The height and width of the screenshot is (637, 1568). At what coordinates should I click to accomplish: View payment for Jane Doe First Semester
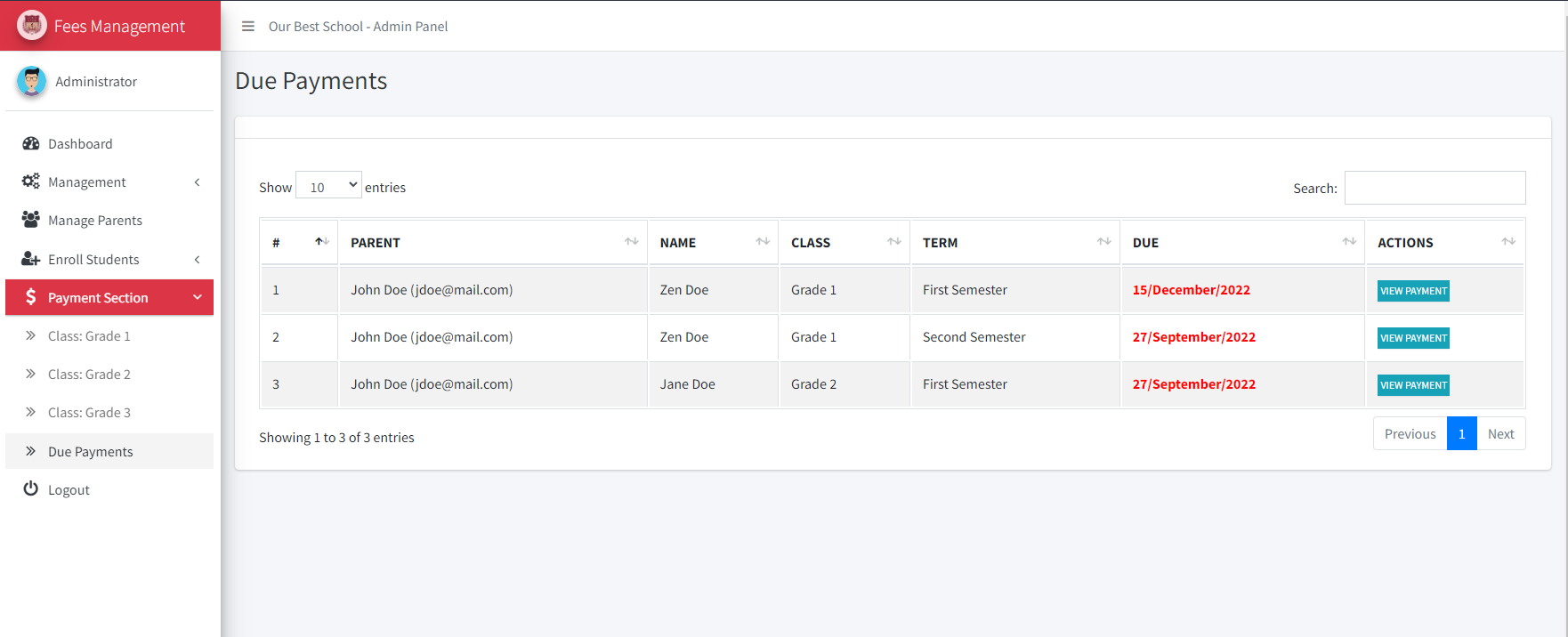pyautogui.click(x=1413, y=385)
